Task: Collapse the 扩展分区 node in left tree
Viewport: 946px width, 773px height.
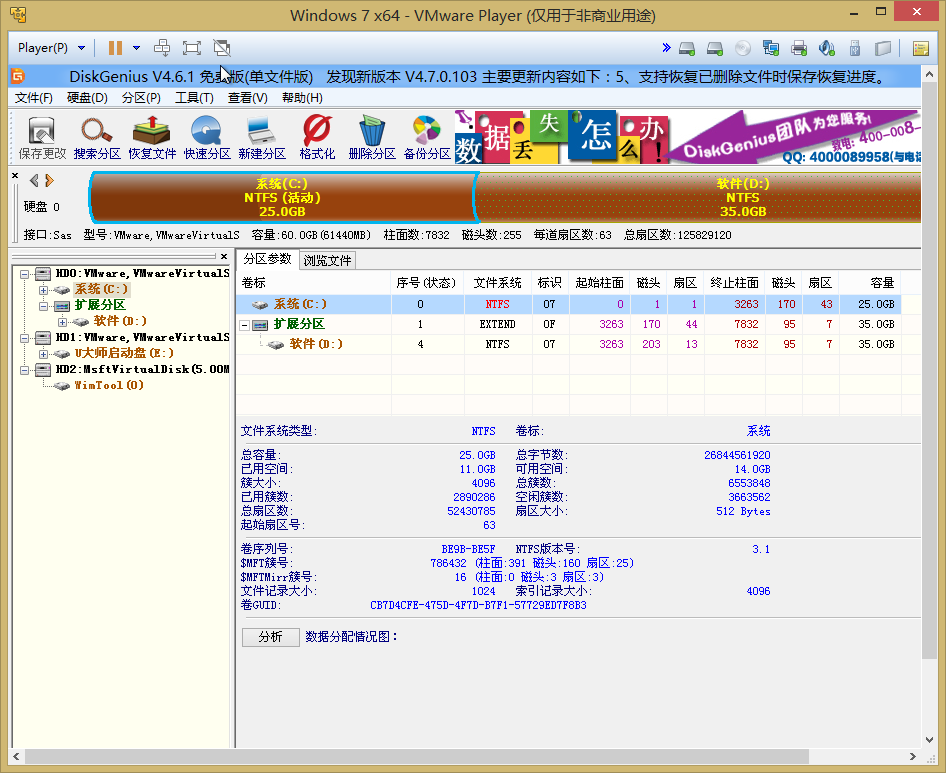Action: pos(43,306)
